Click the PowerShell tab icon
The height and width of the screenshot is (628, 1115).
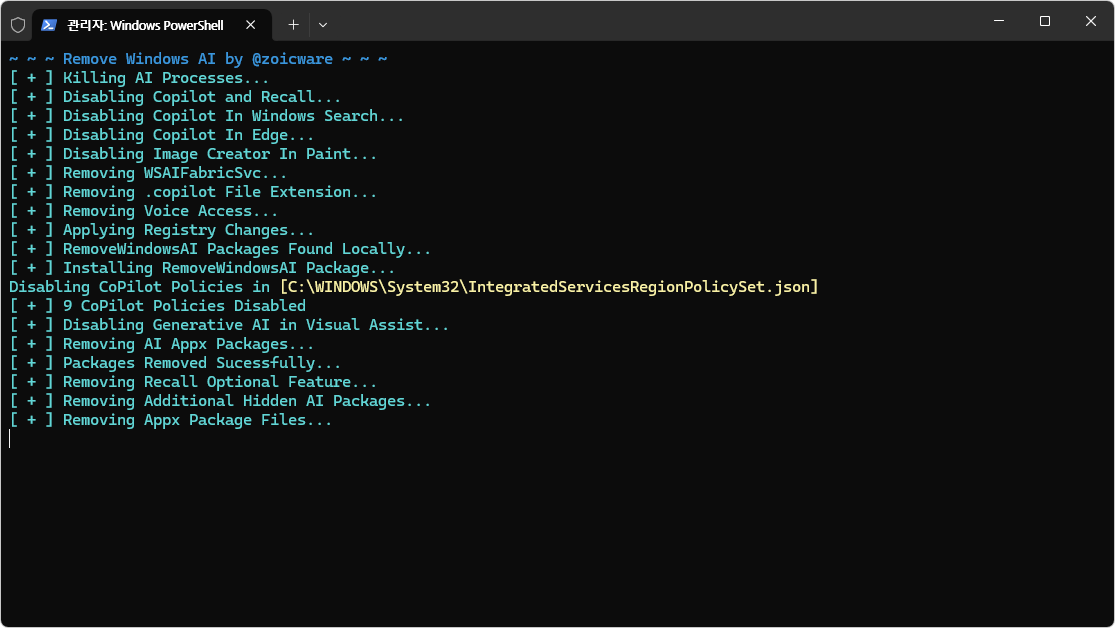(48, 25)
